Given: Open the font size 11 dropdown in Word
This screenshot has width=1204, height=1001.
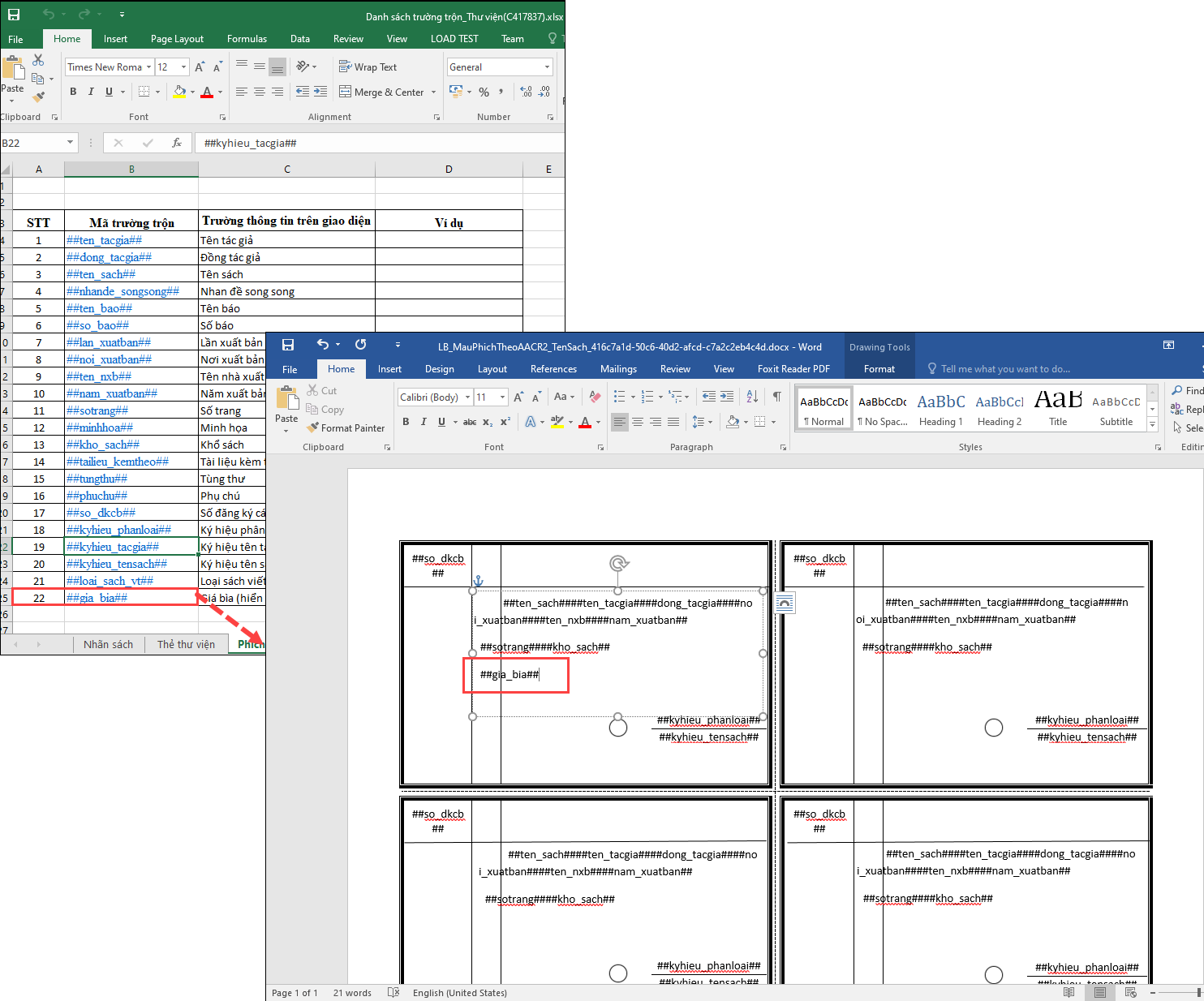Looking at the screenshot, I should tap(503, 397).
